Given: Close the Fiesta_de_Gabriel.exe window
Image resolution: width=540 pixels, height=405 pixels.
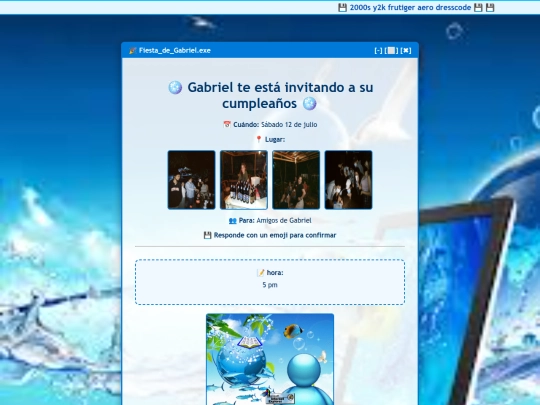Looking at the screenshot, I should [x=406, y=51].
